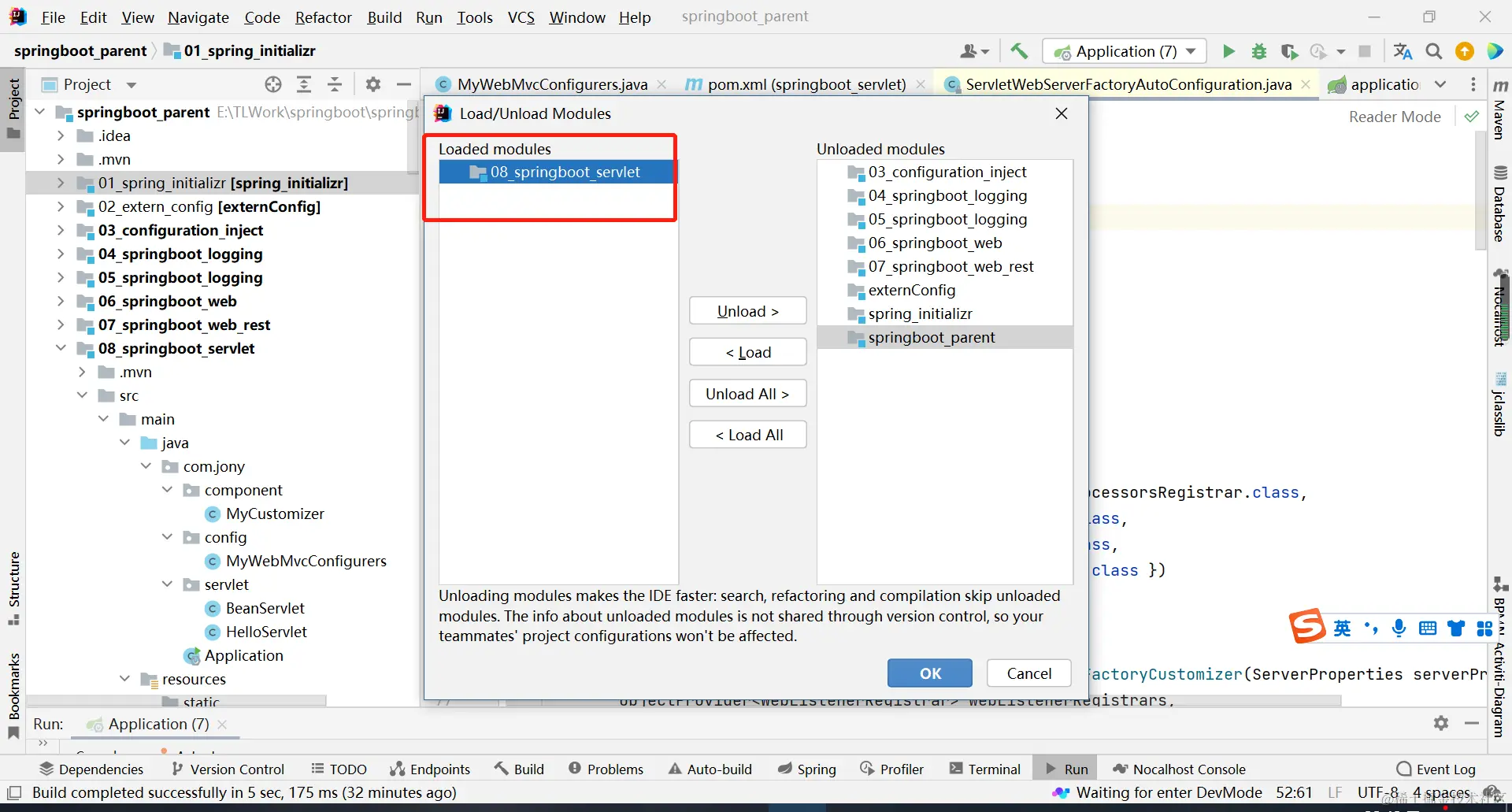Open the VCS menu

[521, 17]
